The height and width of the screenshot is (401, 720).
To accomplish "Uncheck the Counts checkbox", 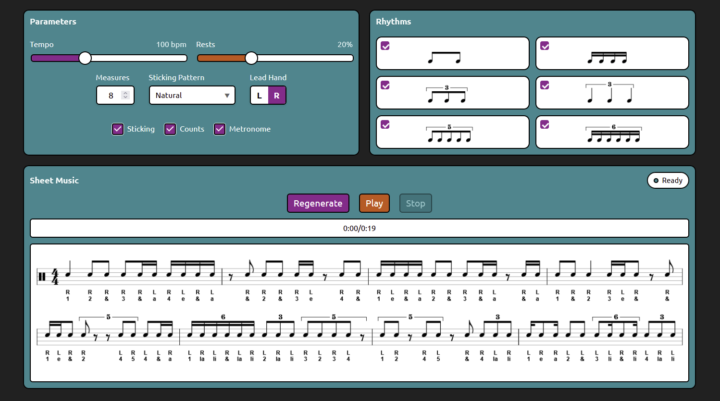I will tap(170, 129).
